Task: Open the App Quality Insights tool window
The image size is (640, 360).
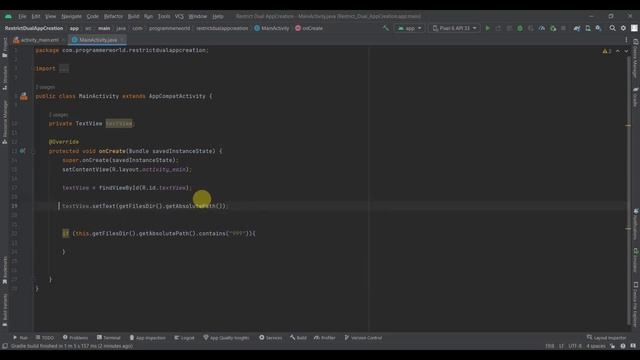Action: click(x=226, y=338)
